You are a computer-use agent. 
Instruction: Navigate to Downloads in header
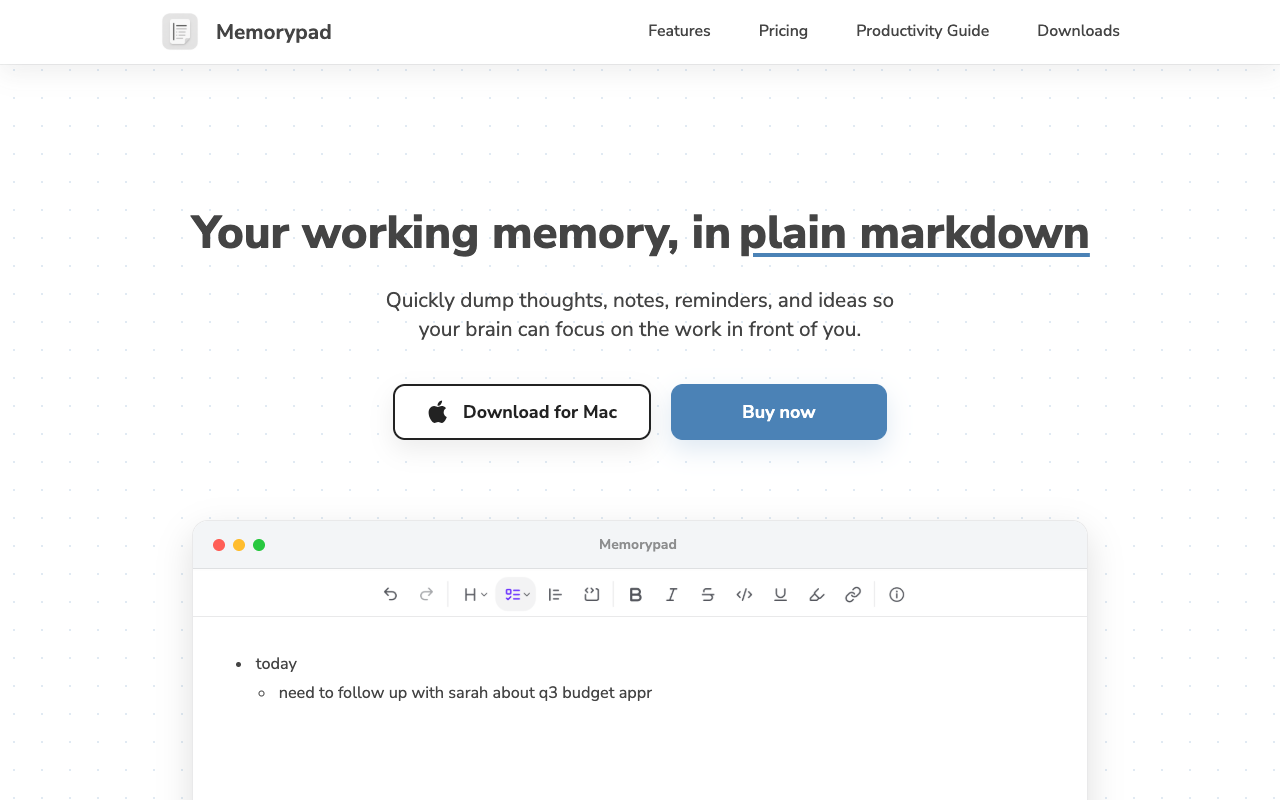pos(1078,31)
